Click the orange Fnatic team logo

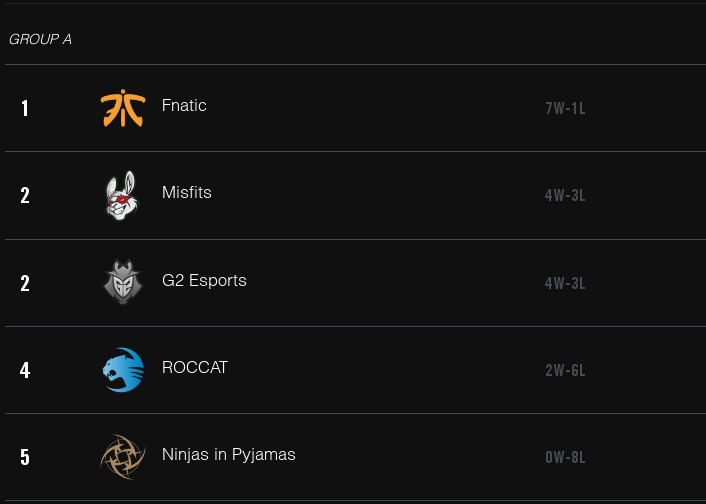tap(122, 108)
